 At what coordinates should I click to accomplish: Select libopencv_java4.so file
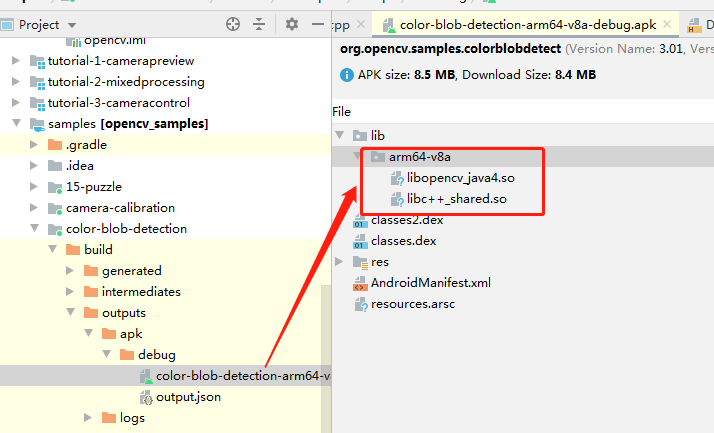click(x=460, y=178)
